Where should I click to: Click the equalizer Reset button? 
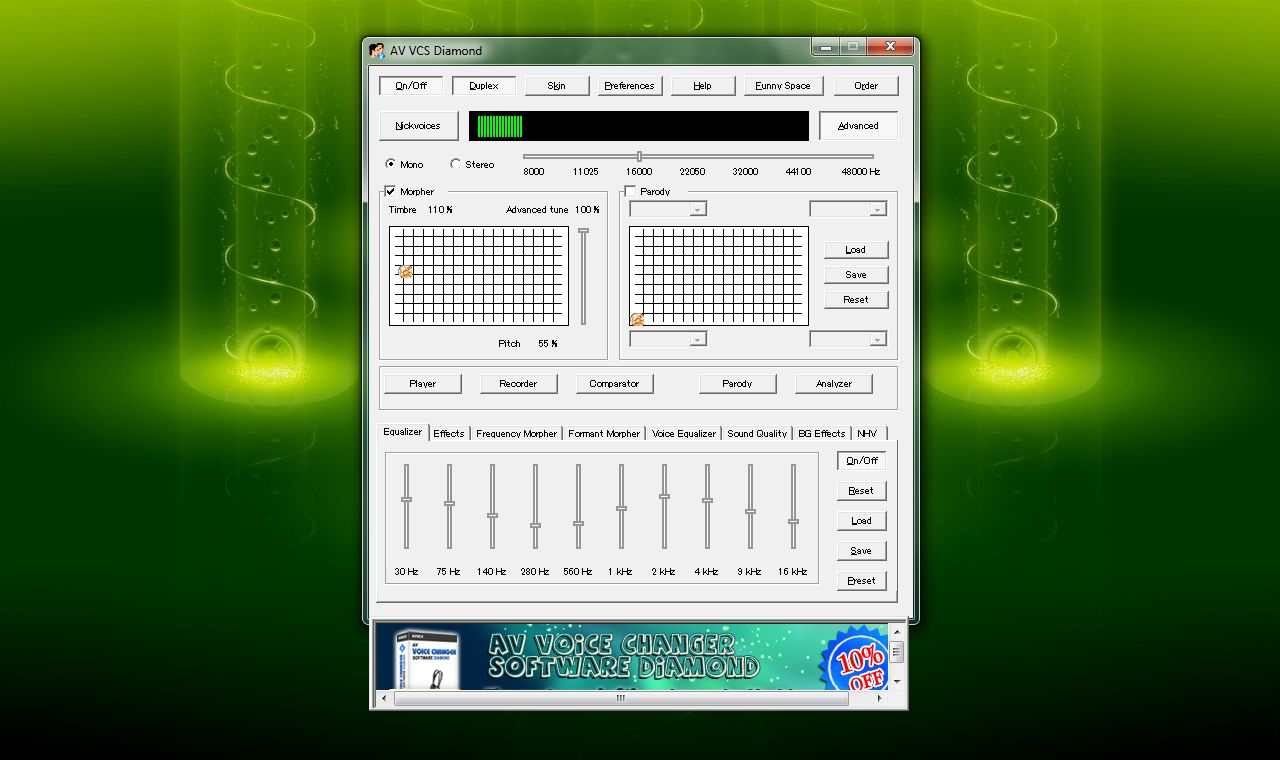coord(862,491)
